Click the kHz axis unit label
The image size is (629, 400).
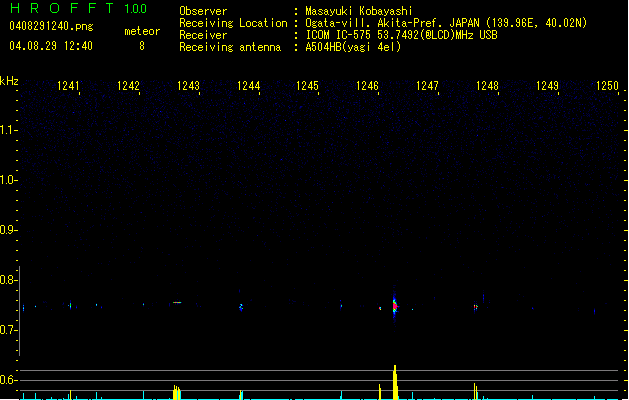[9, 81]
